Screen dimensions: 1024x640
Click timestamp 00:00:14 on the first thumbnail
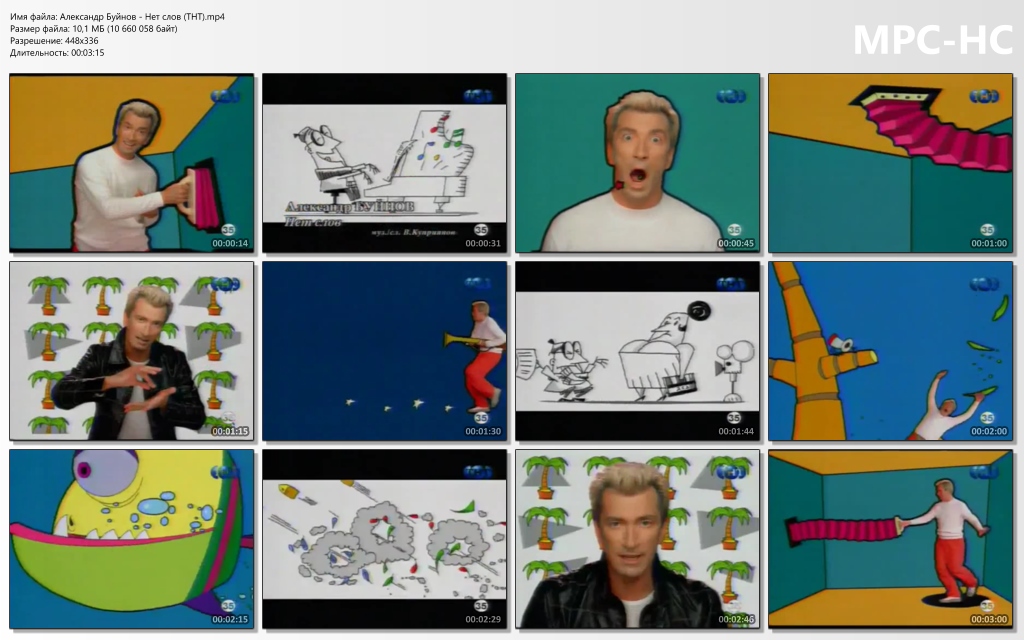pos(230,244)
